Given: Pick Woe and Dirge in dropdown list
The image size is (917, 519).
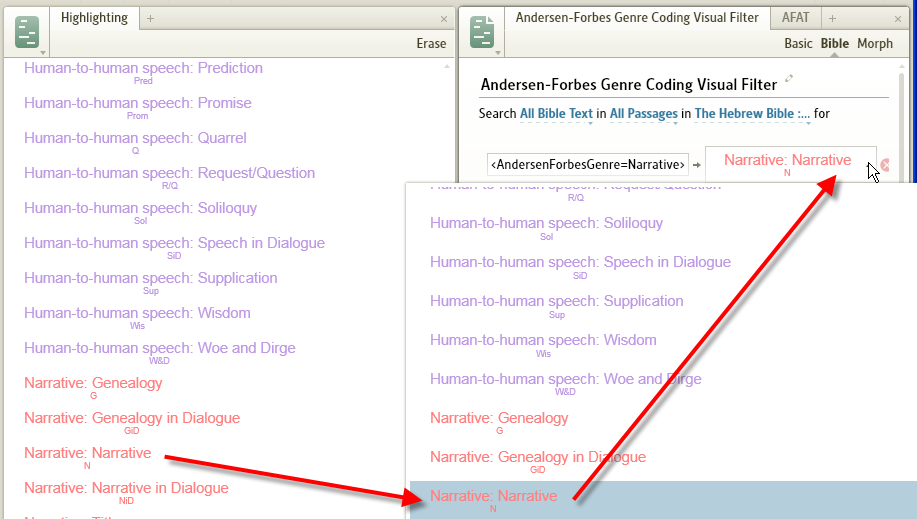Looking at the screenshot, I should [x=566, y=384].
